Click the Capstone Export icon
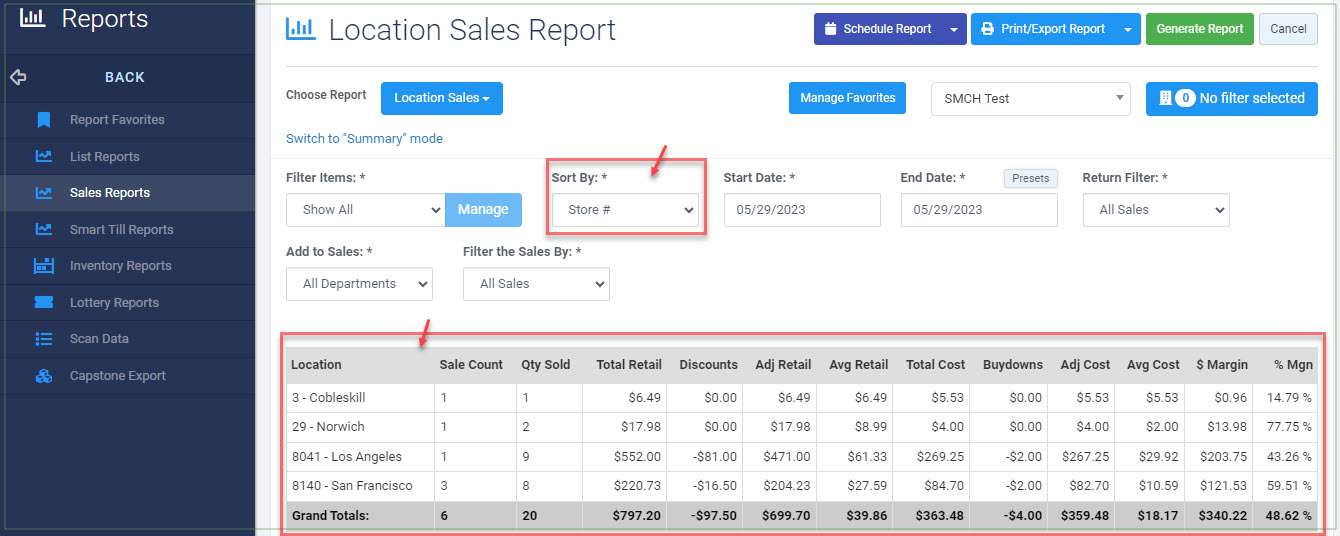The image size is (1340, 536). 43,376
